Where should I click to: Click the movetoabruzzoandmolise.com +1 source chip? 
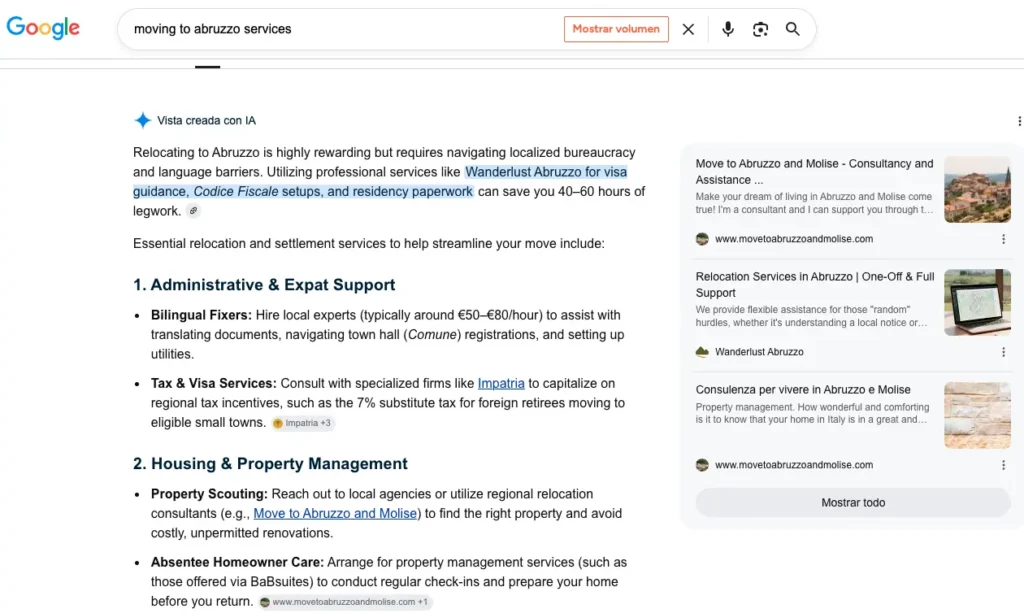click(344, 602)
